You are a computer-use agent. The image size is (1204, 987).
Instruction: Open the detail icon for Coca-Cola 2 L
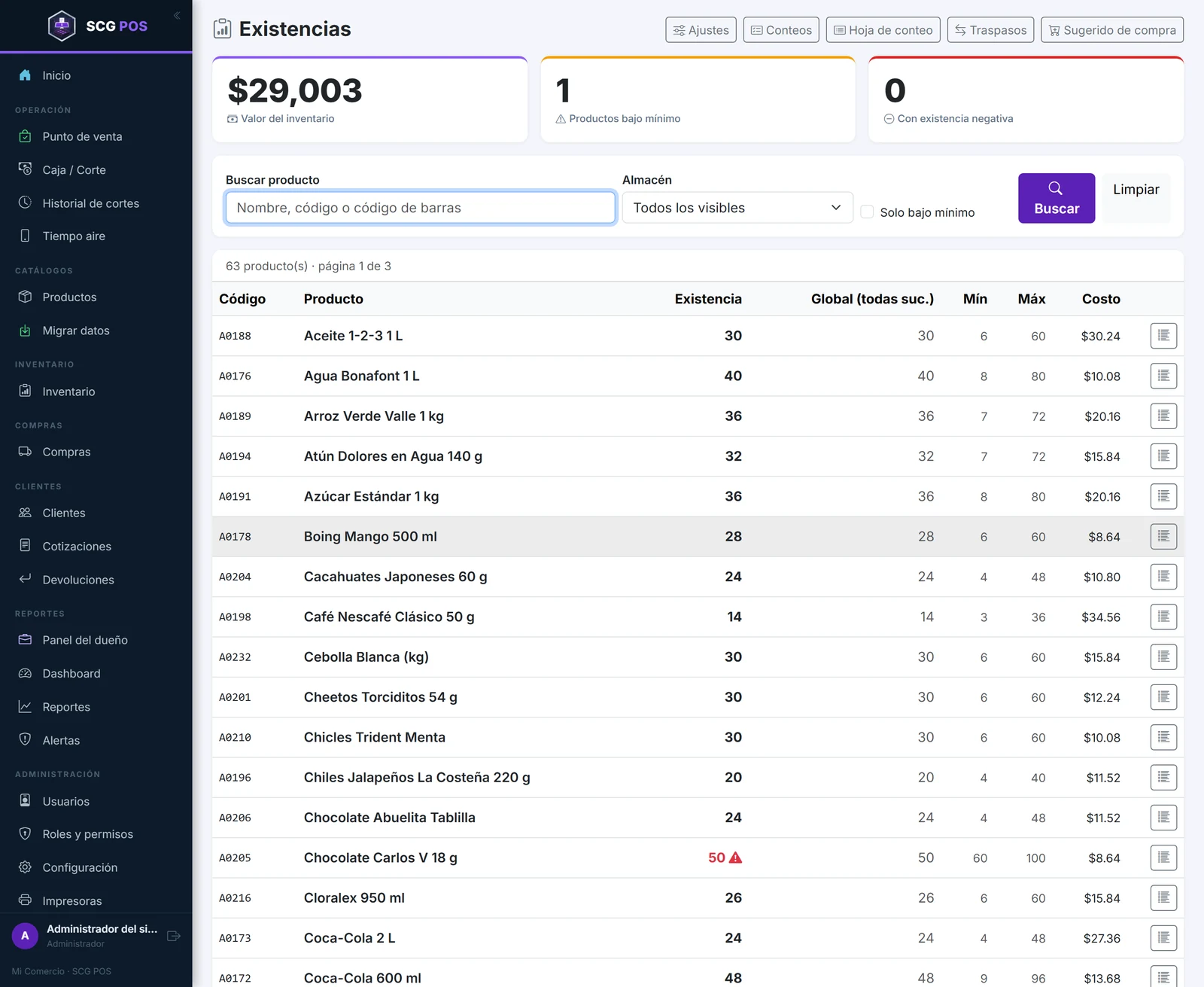click(1163, 938)
